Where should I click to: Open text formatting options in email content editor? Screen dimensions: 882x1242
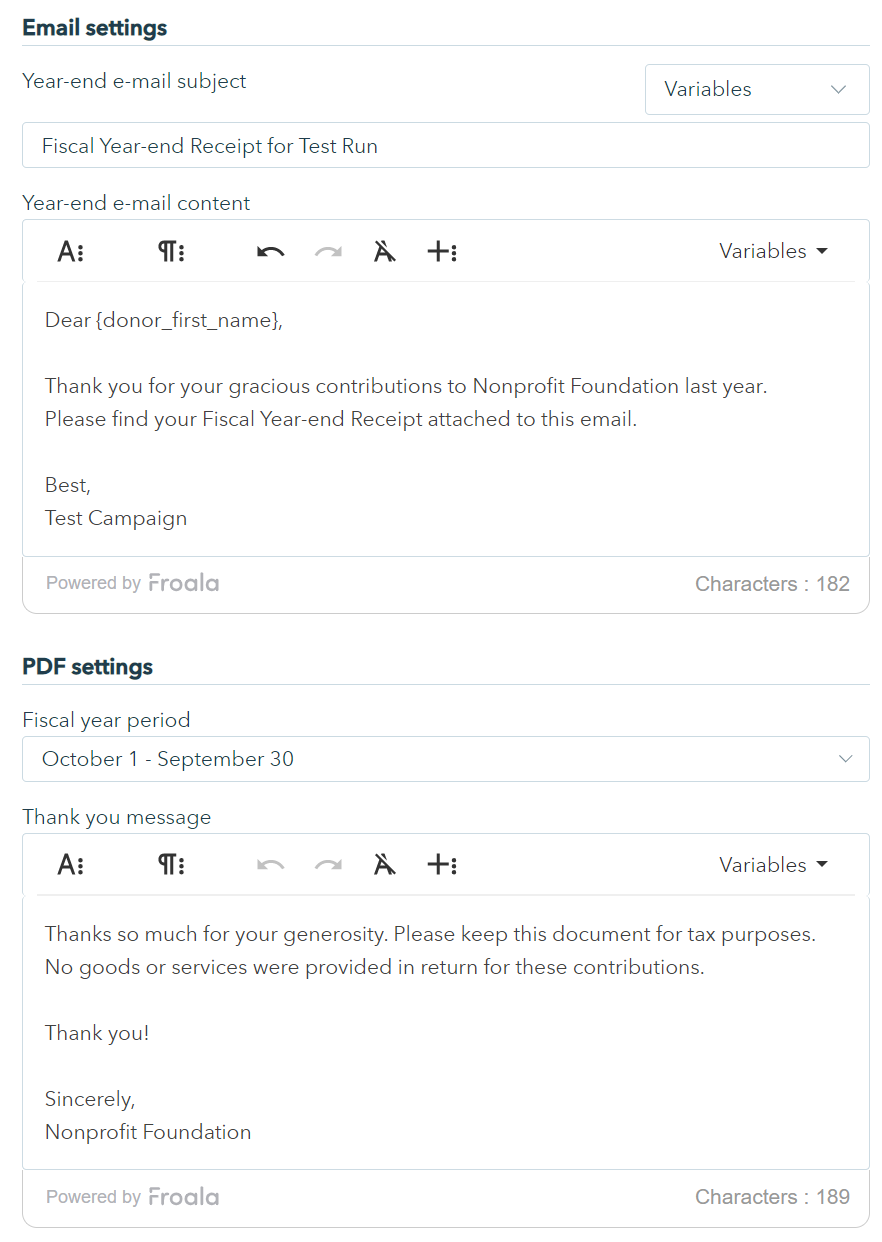[70, 252]
